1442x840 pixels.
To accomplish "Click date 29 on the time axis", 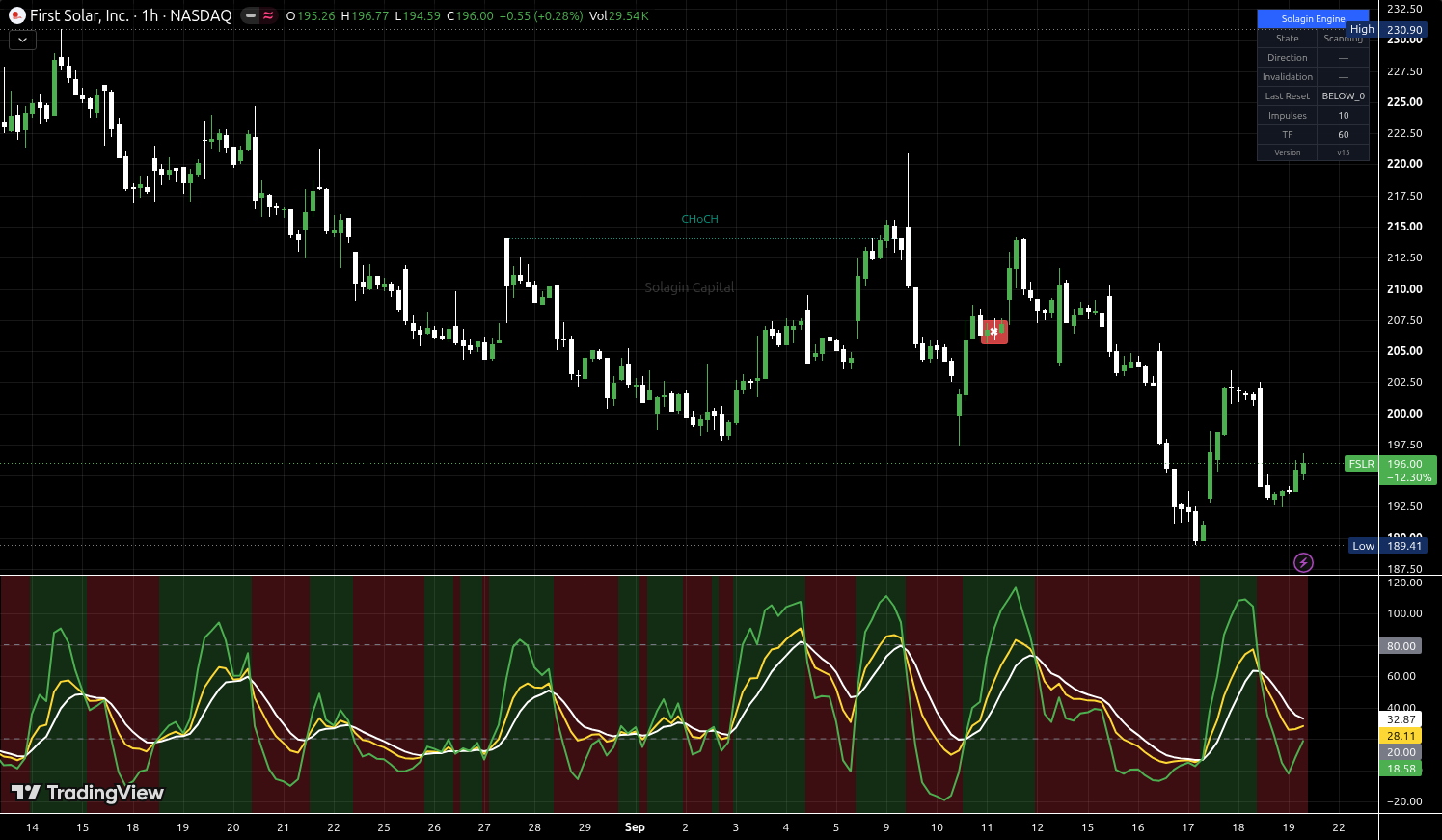I will 585,827.
